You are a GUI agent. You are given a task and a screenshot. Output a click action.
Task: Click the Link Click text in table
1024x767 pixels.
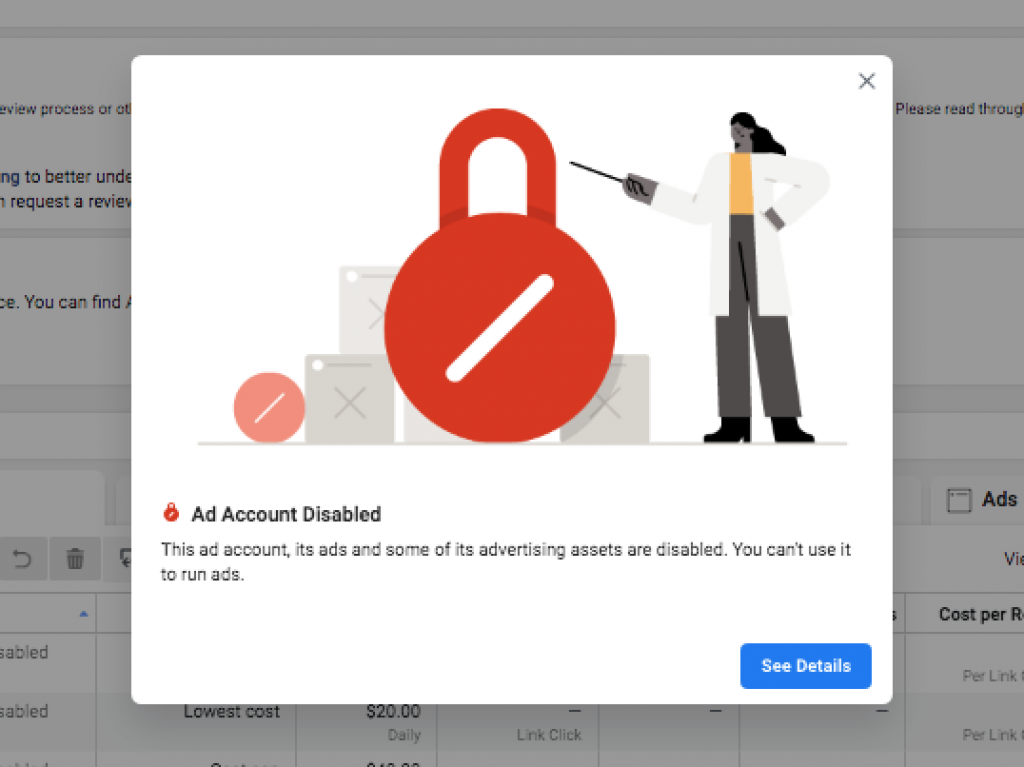coord(549,735)
